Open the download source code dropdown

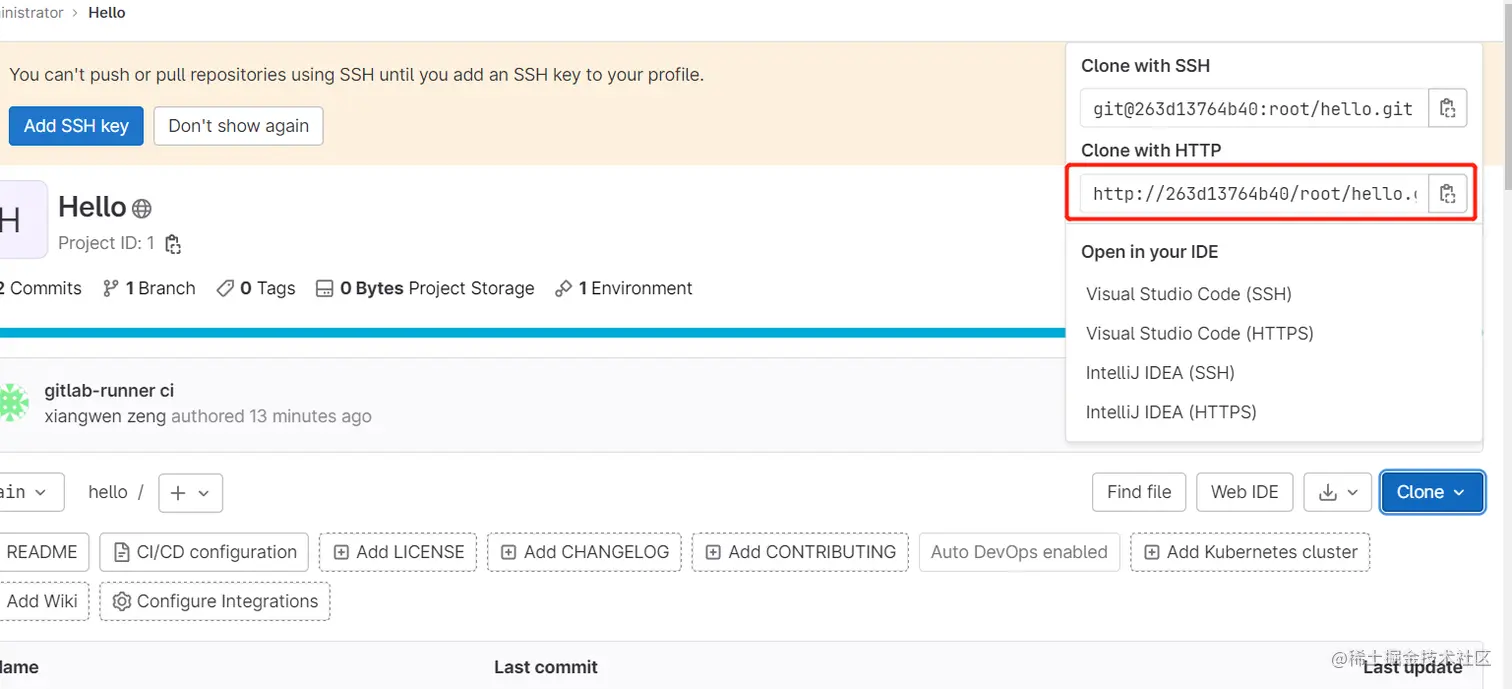click(1338, 492)
